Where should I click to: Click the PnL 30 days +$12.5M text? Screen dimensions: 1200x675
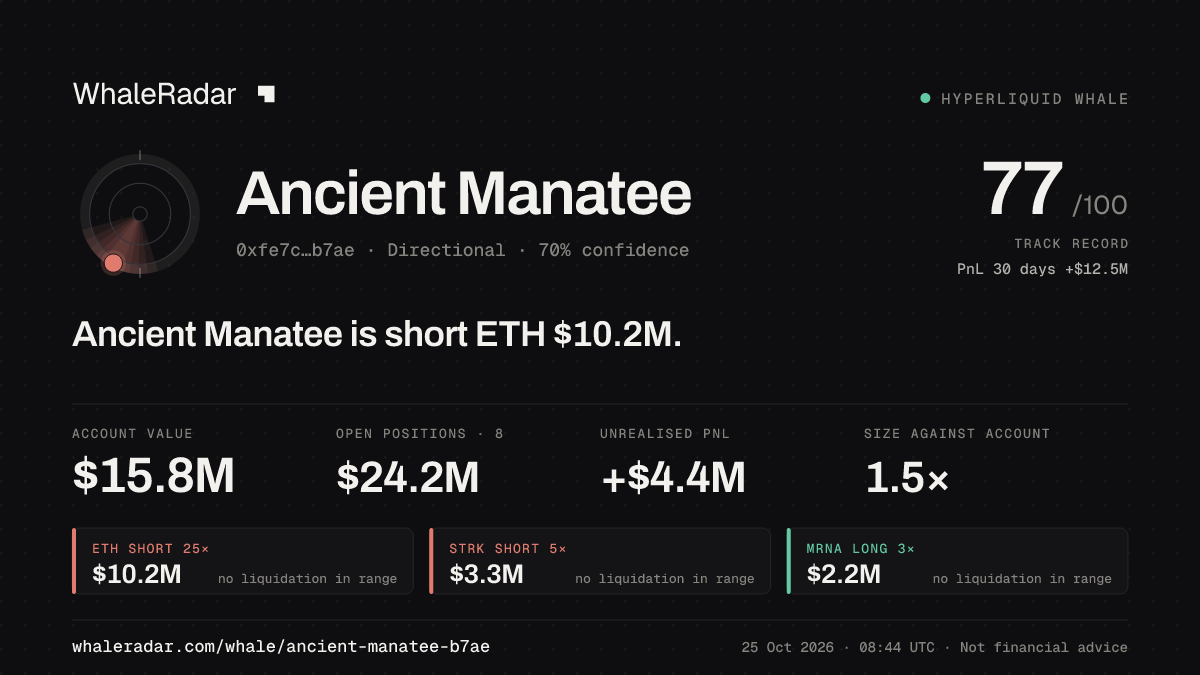(x=1042, y=269)
